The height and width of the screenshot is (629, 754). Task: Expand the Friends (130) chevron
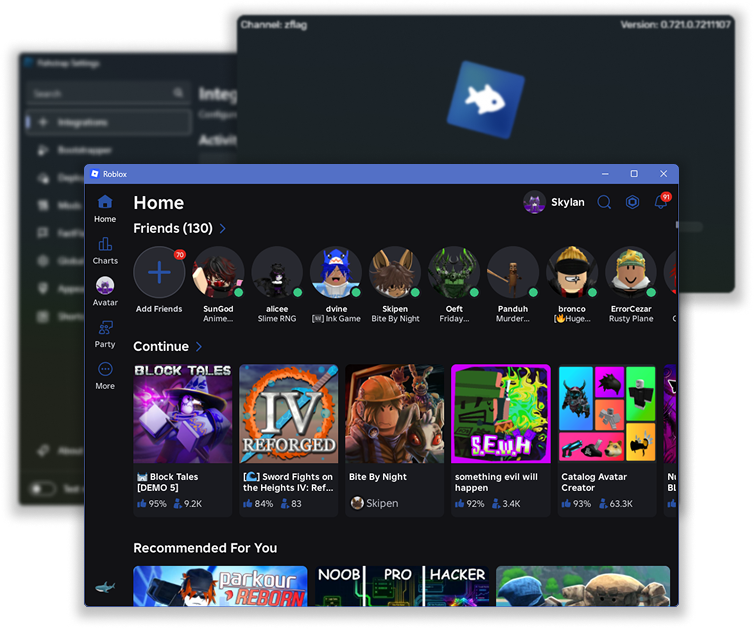pos(223,228)
